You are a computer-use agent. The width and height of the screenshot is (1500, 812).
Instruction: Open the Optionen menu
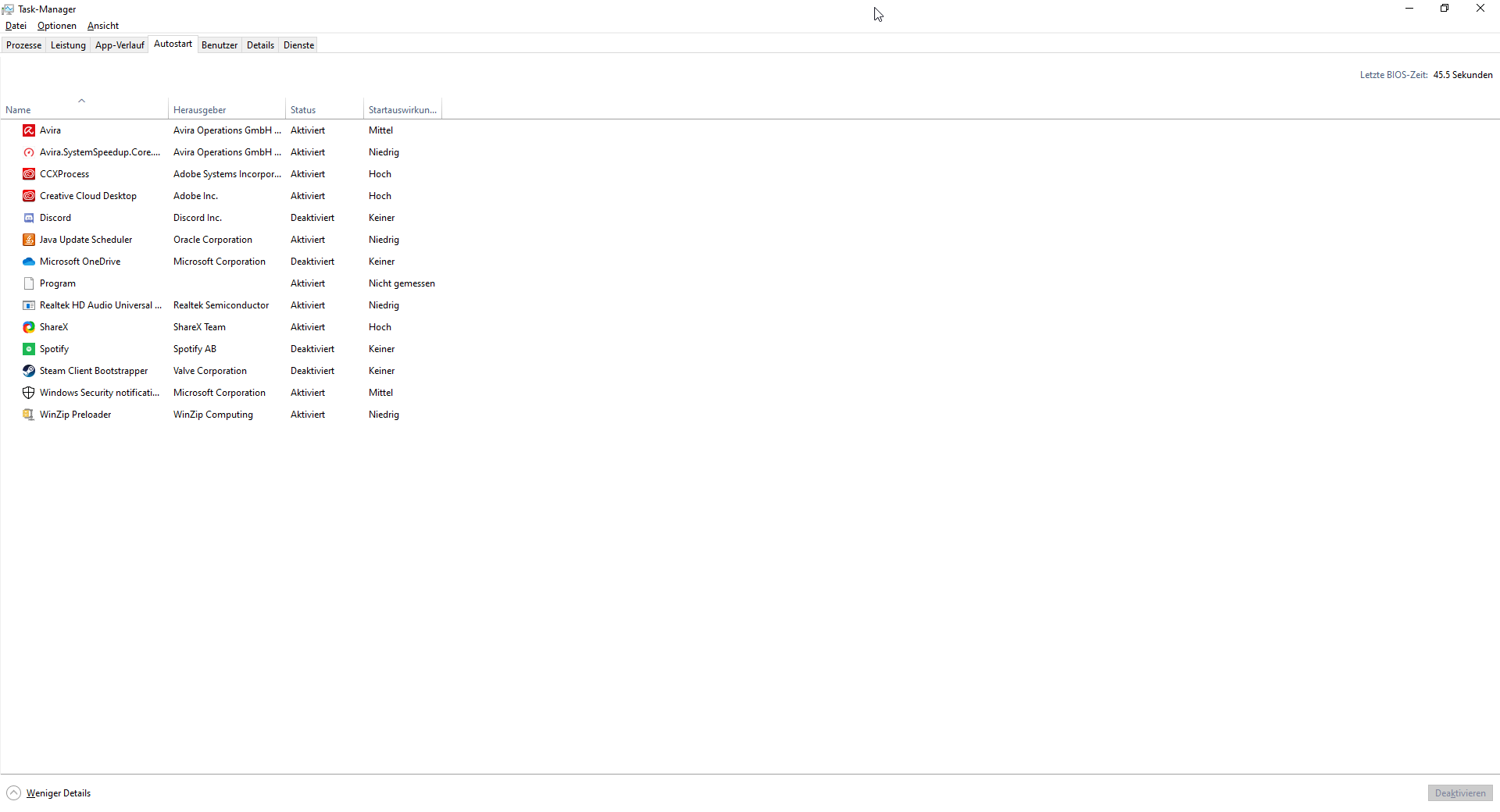pyautogui.click(x=57, y=26)
